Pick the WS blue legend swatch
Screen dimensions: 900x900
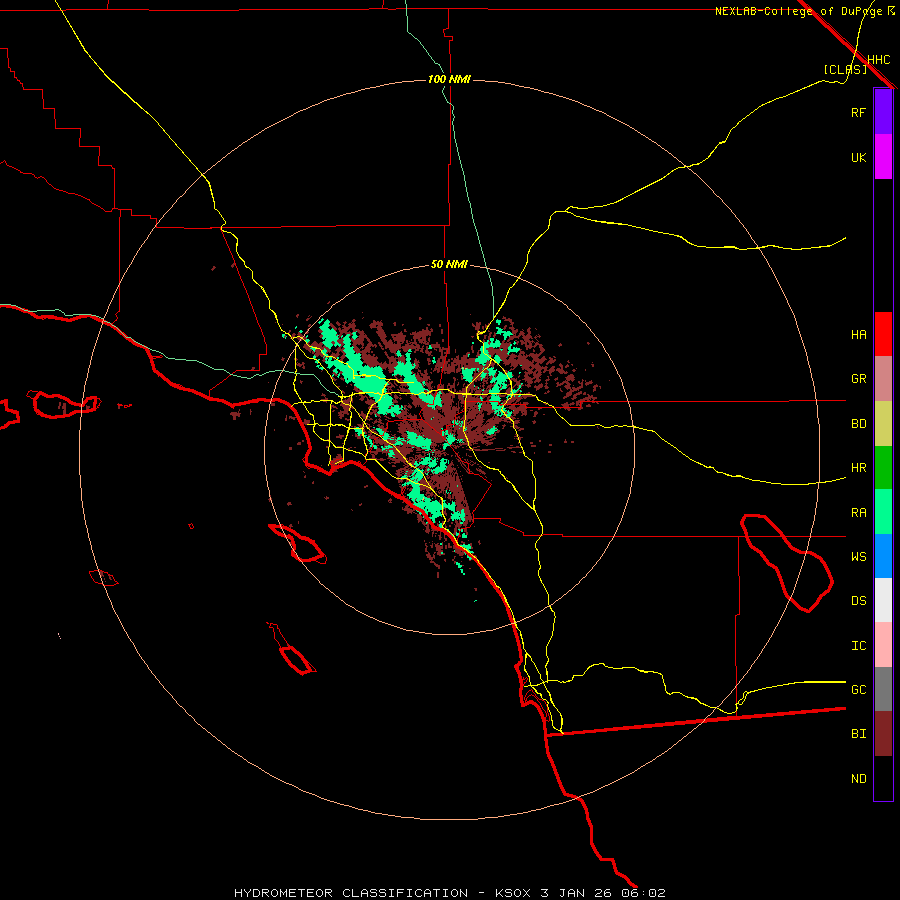[883, 556]
